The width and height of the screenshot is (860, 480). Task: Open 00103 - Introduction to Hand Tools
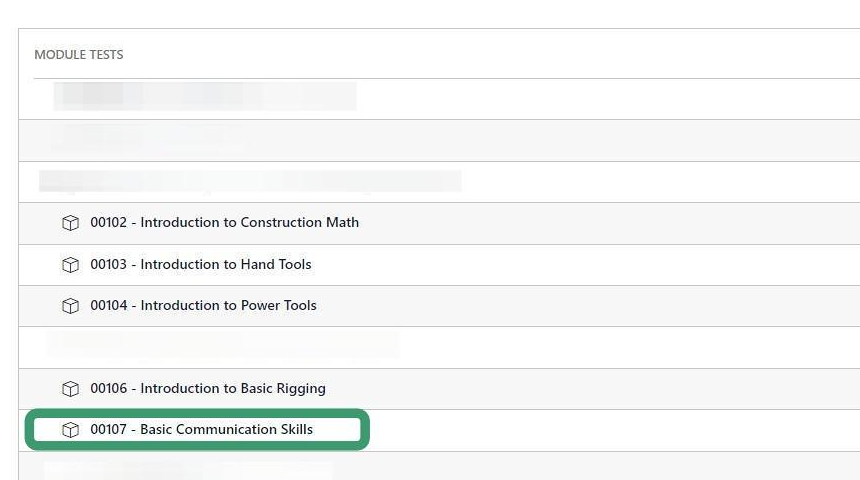pyautogui.click(x=201, y=265)
